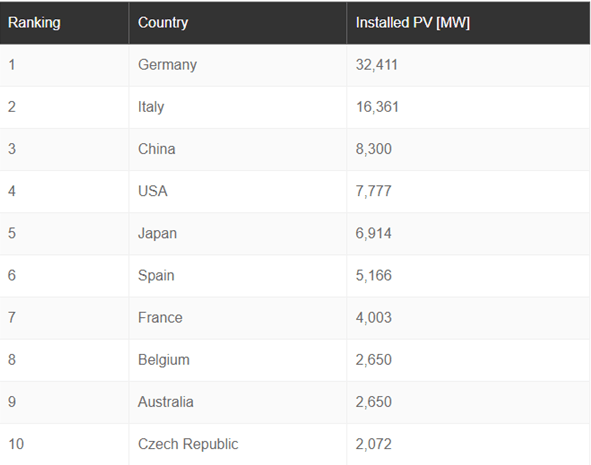
Task: Select the China country cell
Action: (x=237, y=150)
